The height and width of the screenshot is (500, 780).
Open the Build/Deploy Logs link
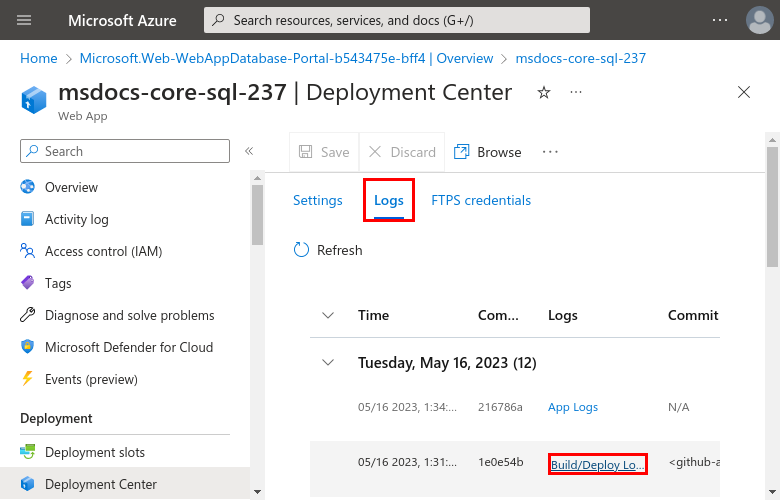coord(598,464)
